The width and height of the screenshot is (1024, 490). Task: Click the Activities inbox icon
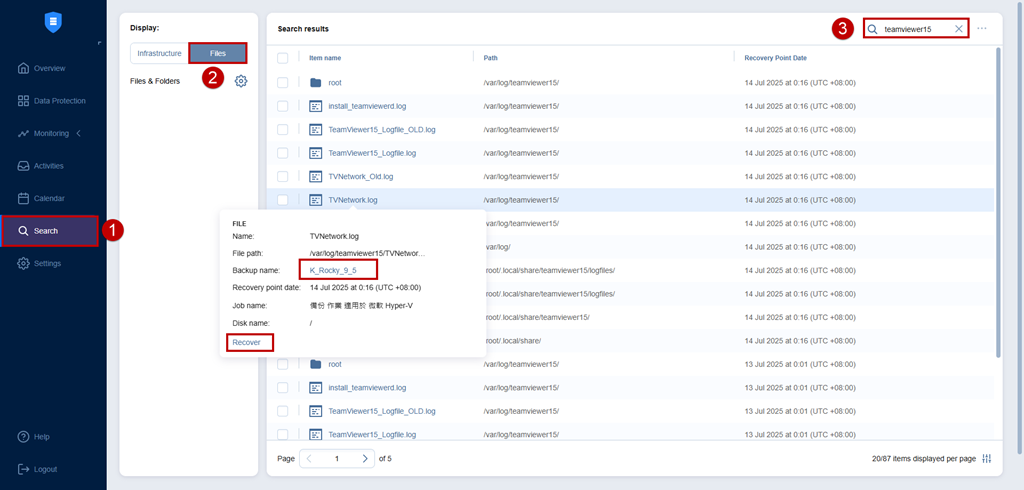[24, 166]
